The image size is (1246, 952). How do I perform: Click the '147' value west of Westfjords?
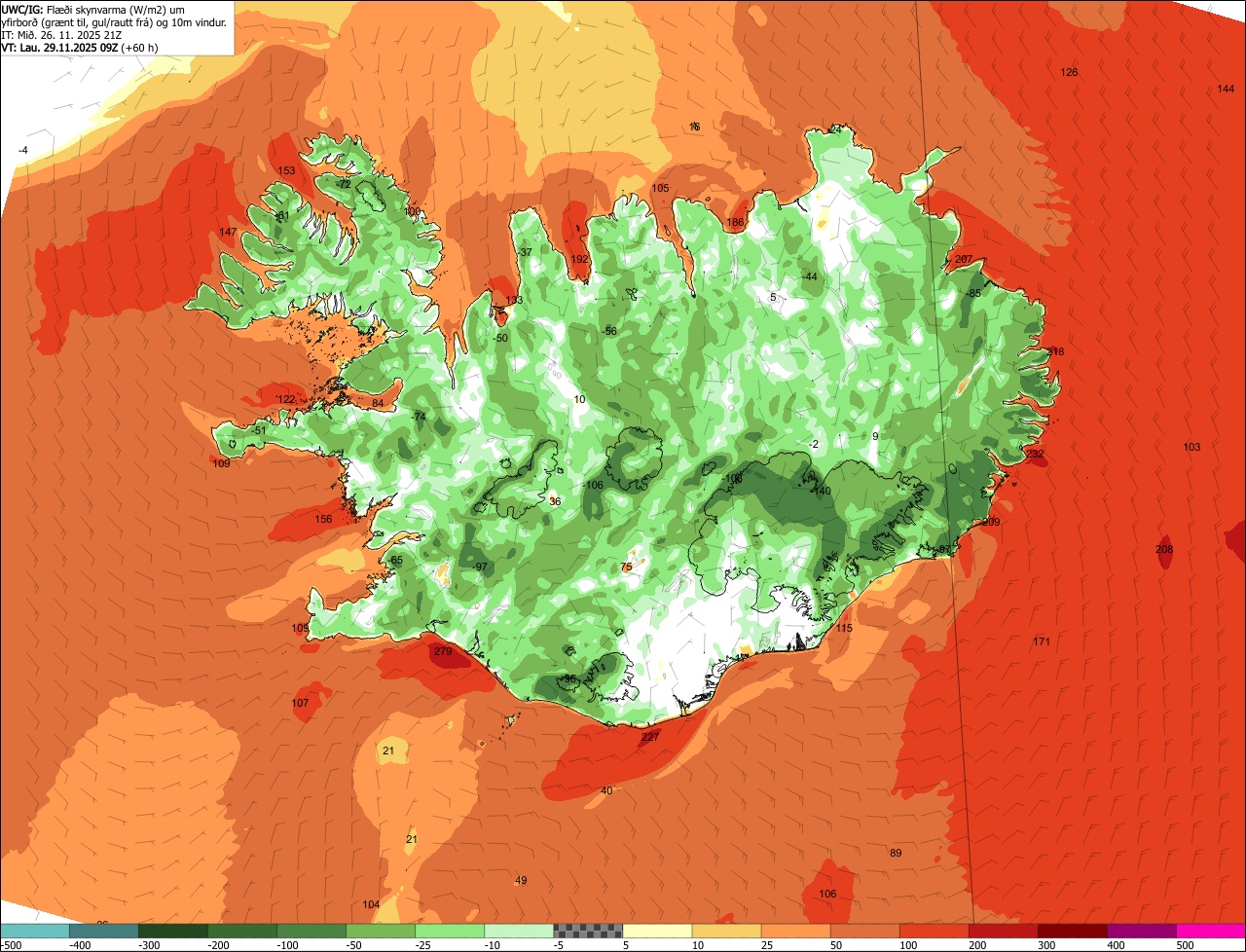click(228, 232)
